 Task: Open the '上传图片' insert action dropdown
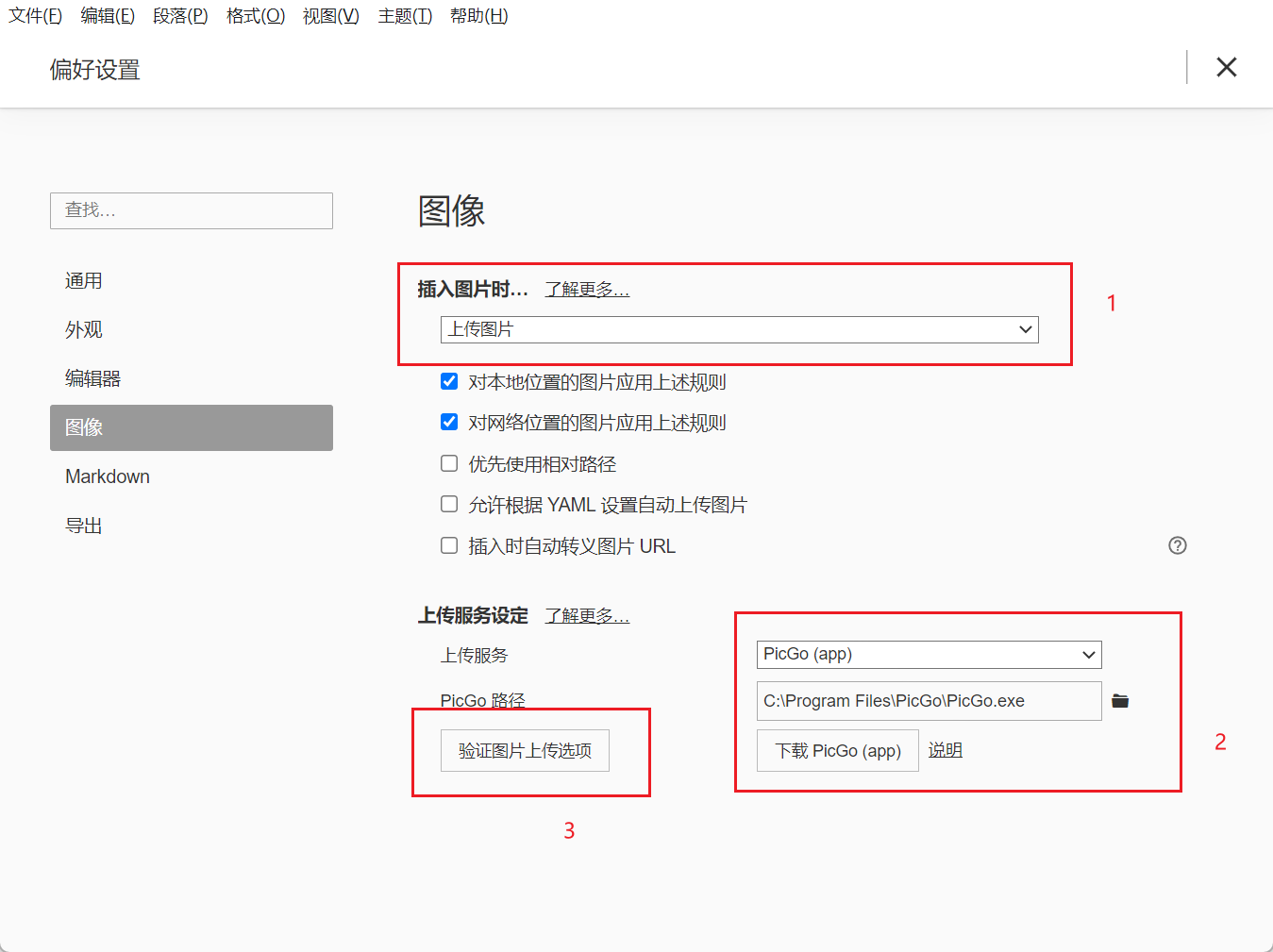[739, 329]
